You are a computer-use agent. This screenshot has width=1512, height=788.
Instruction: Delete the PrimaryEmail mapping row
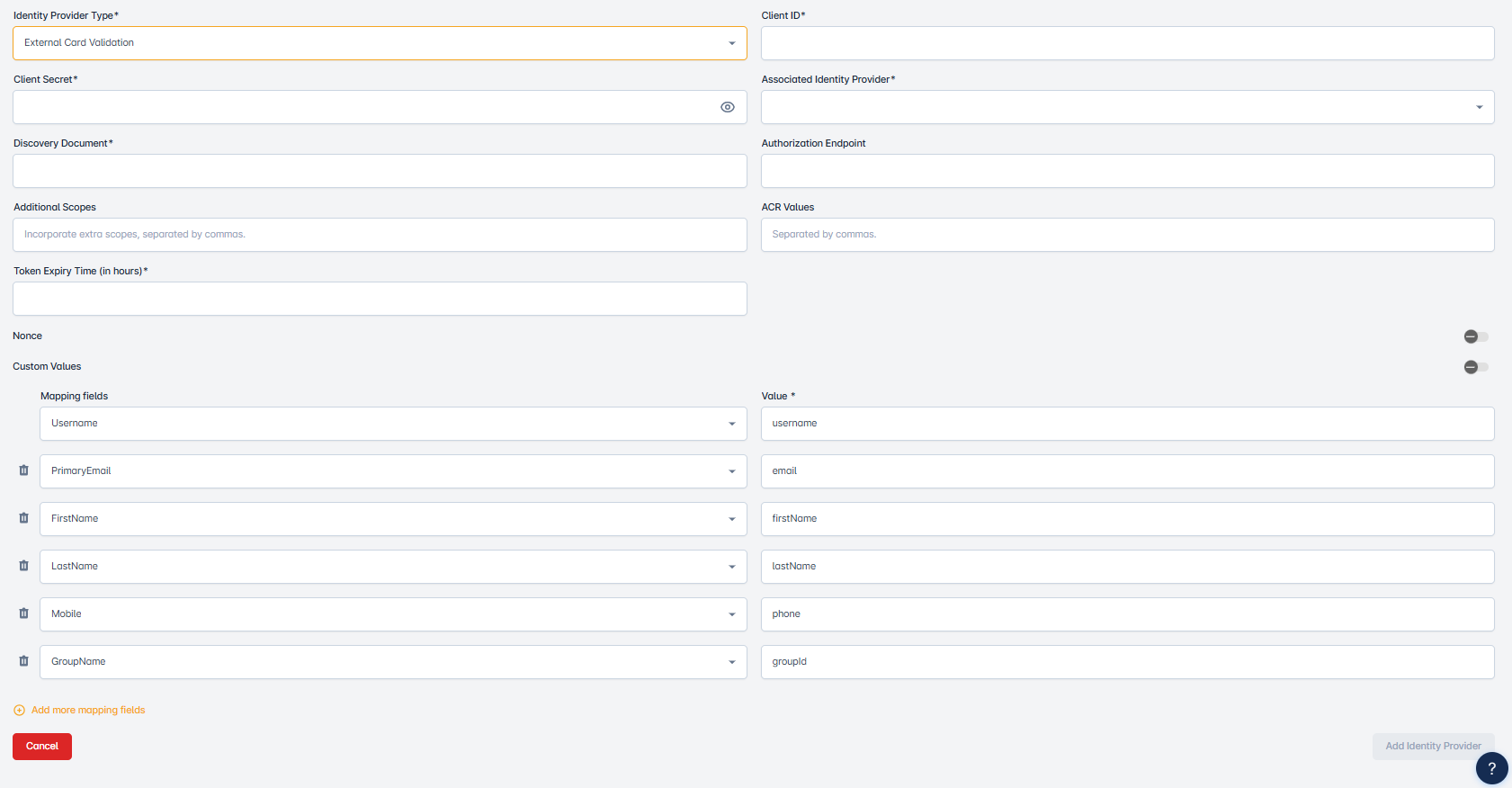point(24,470)
